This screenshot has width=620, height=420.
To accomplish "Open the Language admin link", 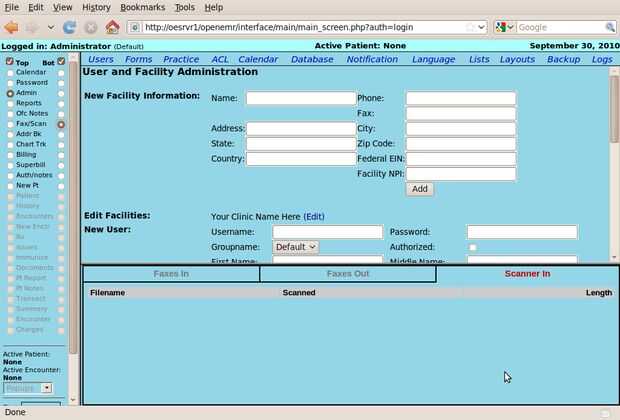I will coord(433,59).
